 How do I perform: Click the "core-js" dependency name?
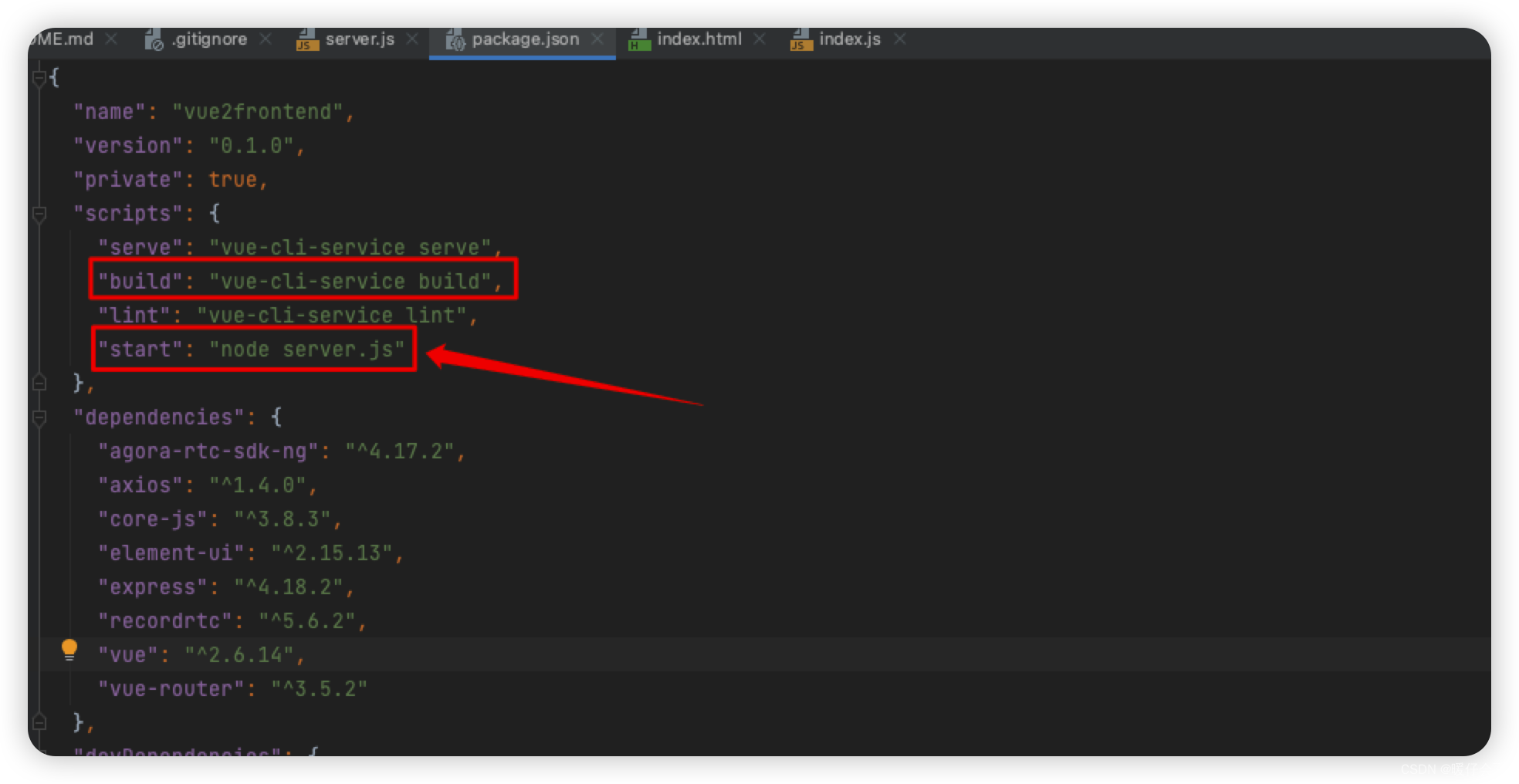pyautogui.click(x=152, y=519)
